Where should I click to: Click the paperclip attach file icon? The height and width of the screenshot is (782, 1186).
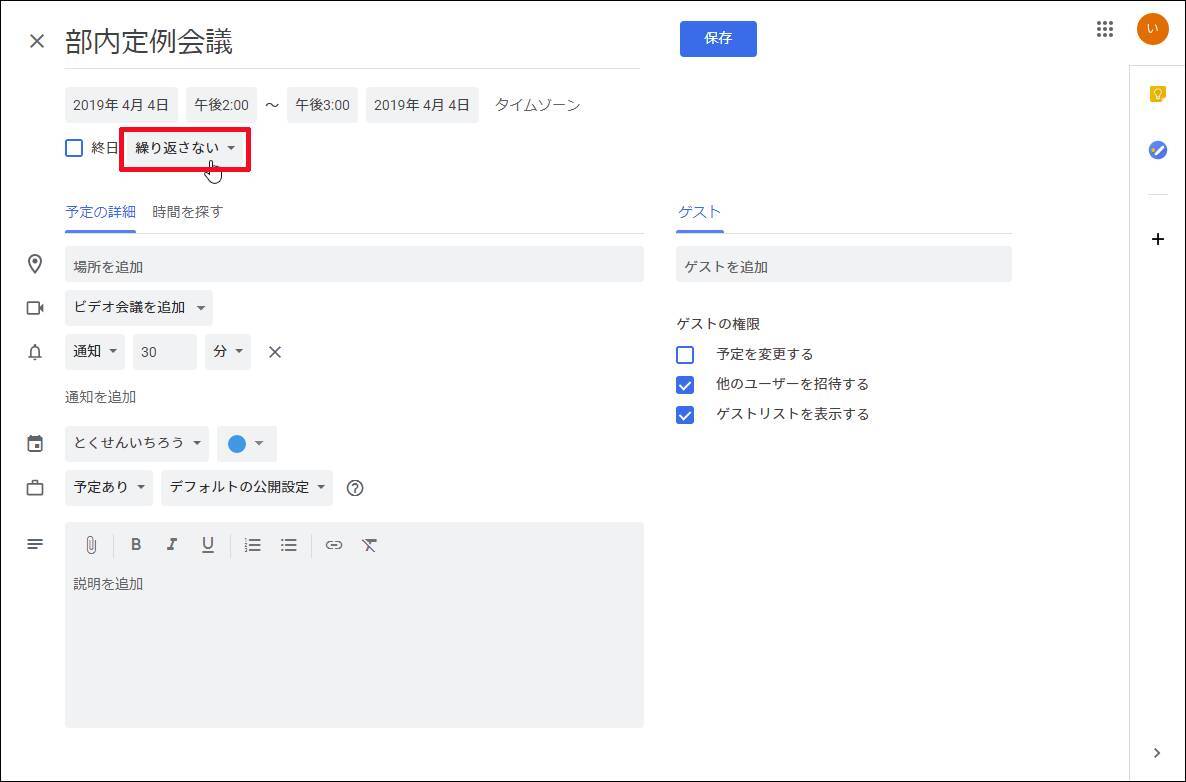[91, 545]
